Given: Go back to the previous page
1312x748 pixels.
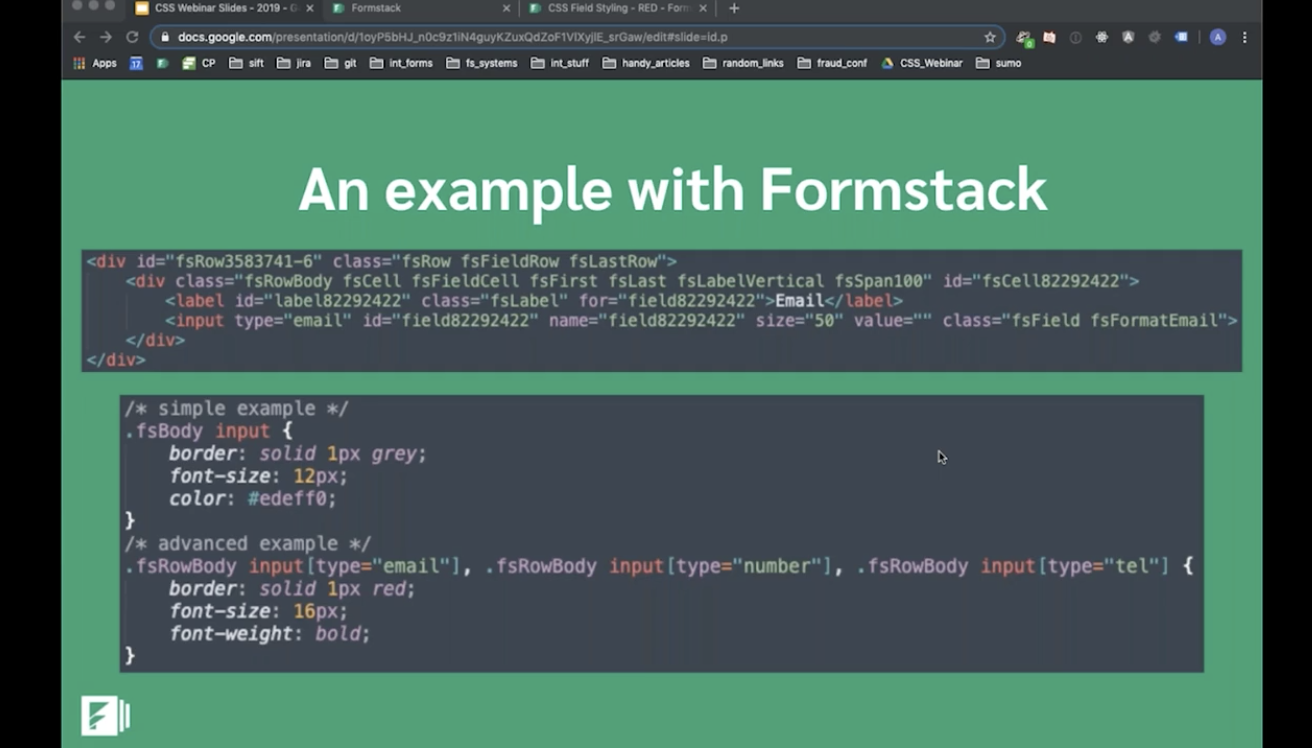Looking at the screenshot, I should click(80, 37).
